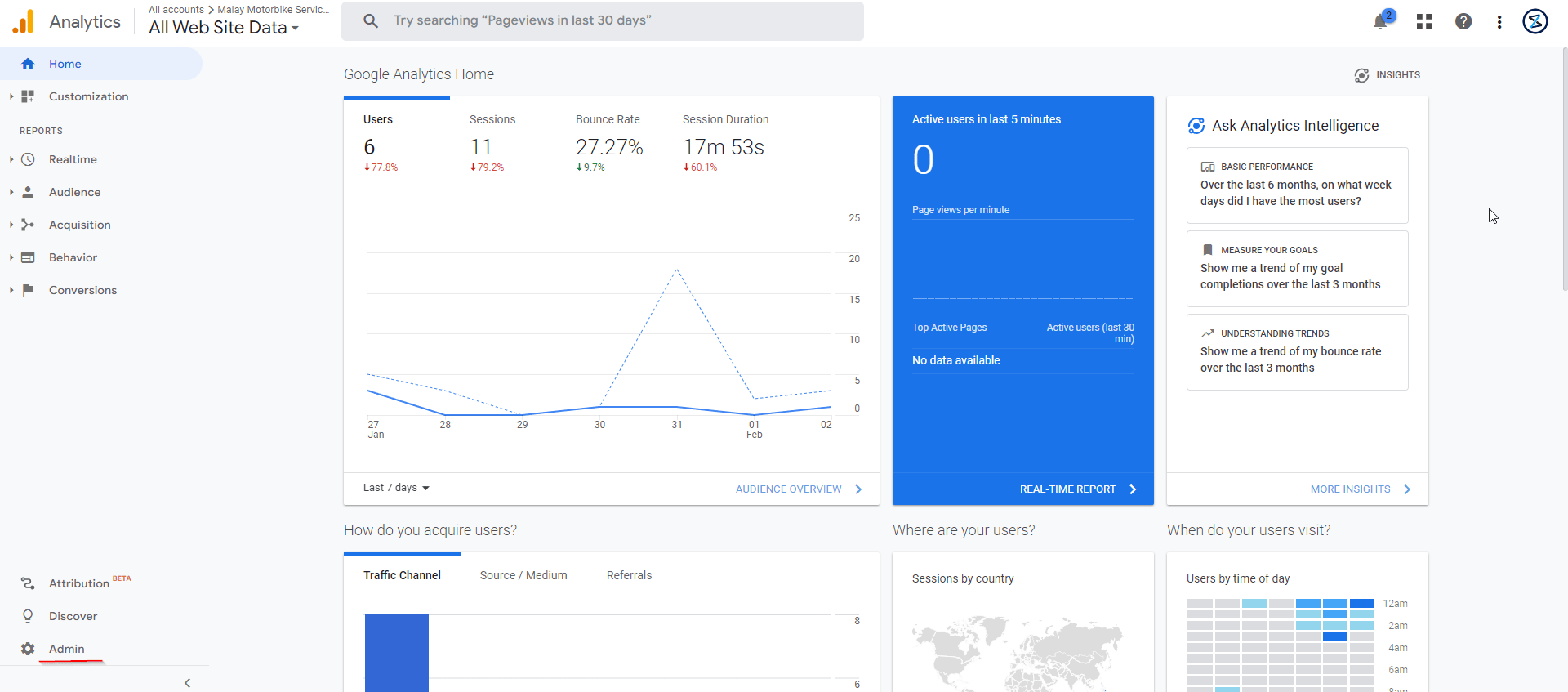The height and width of the screenshot is (692, 1568).
Task: Click the Discover lightbulb icon
Action: (x=28, y=616)
